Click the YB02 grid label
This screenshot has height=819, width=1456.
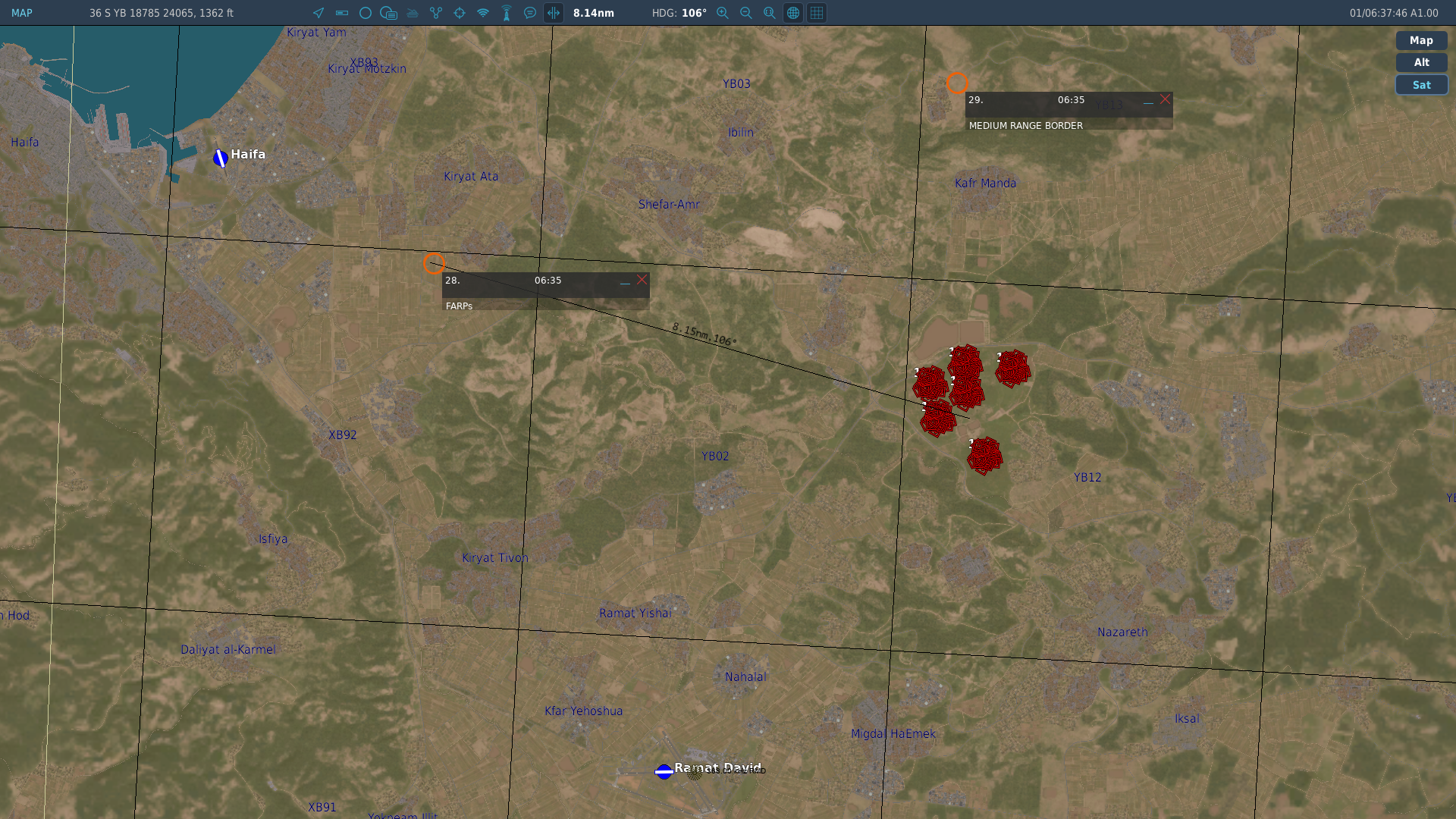[x=715, y=457]
